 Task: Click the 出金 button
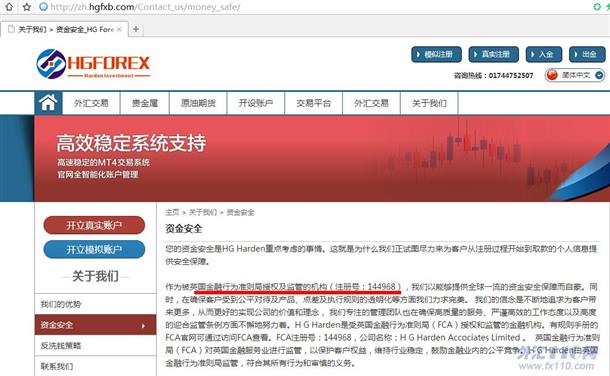pos(587,54)
